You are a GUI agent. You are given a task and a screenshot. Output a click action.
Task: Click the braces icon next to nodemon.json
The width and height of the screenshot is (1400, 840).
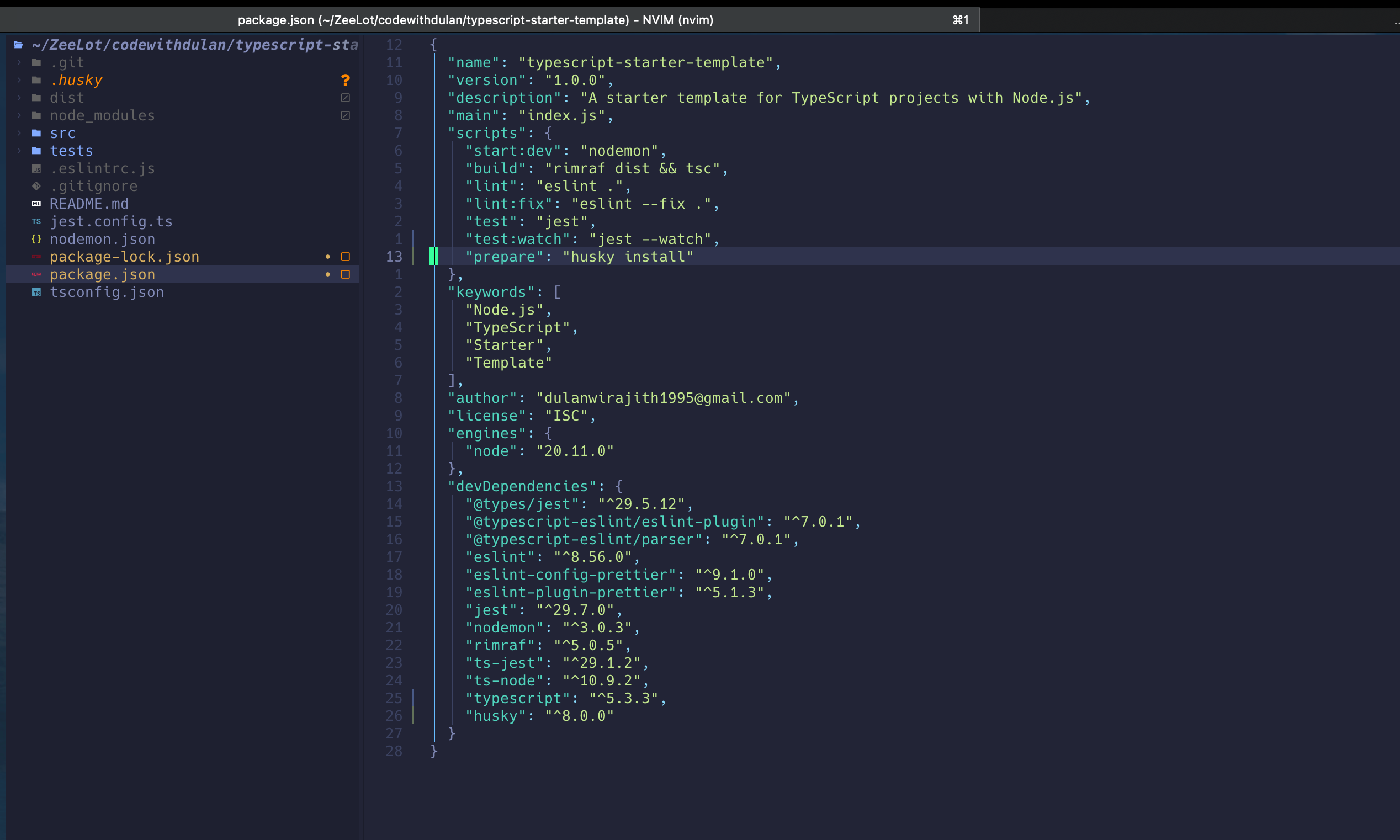coord(36,239)
